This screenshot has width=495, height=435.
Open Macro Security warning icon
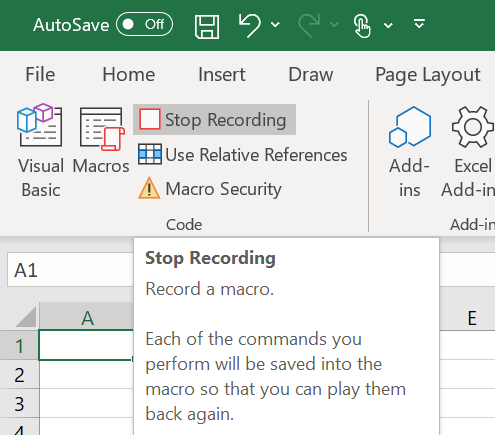point(149,188)
